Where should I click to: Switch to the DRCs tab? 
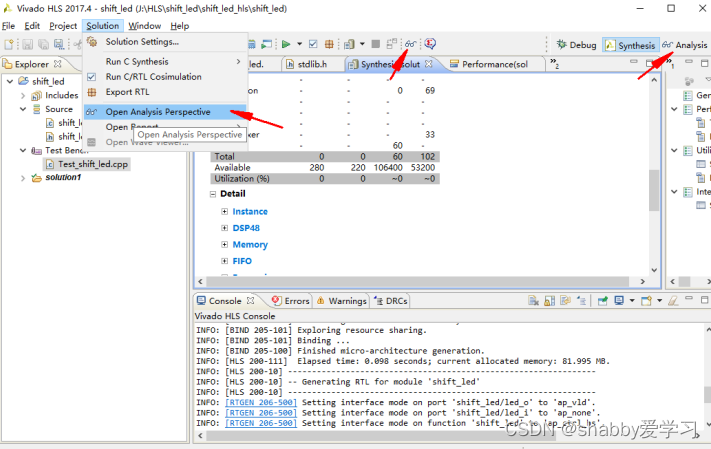[x=391, y=301]
